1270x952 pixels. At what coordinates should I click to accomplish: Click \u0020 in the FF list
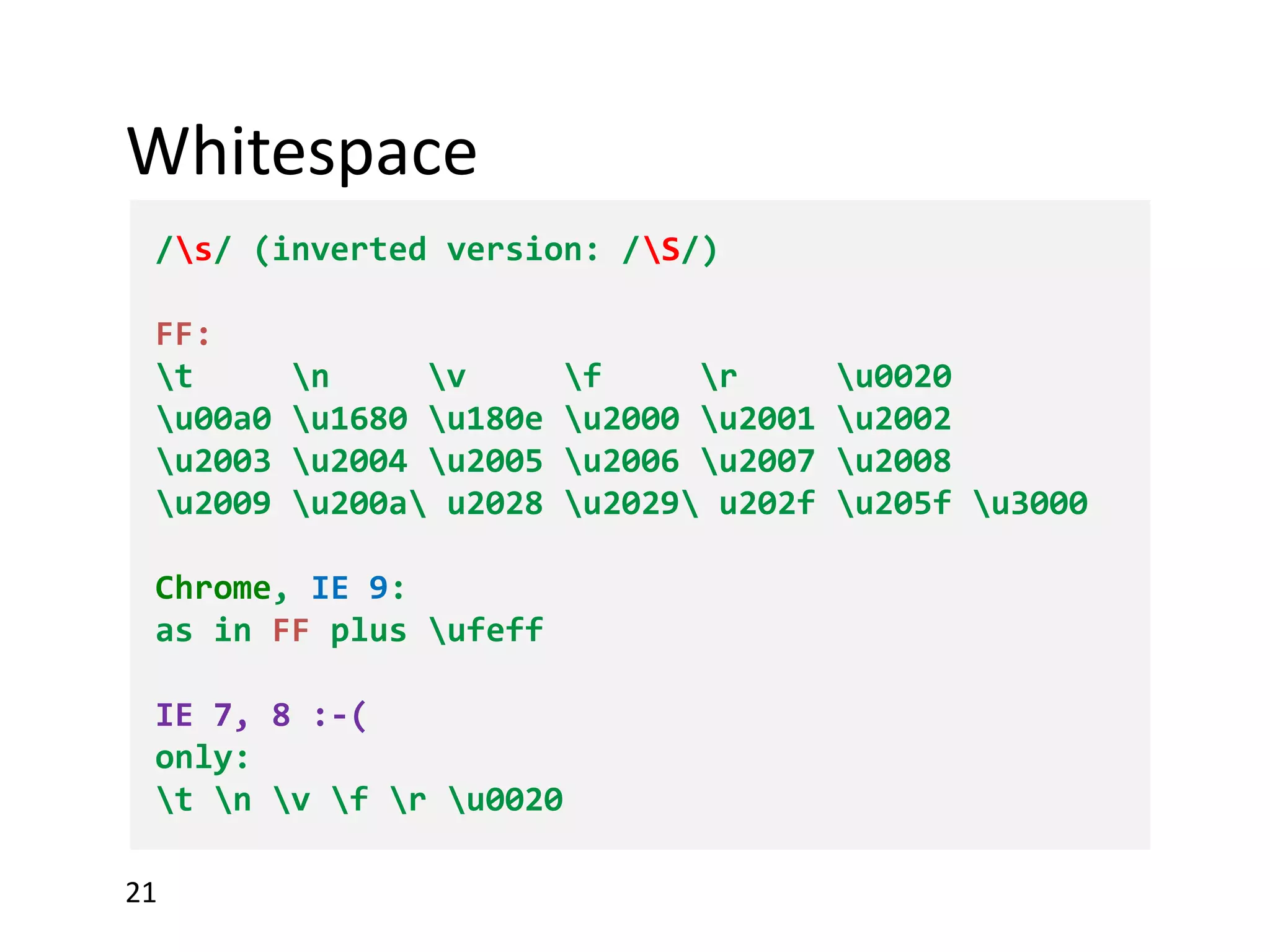pos(894,376)
